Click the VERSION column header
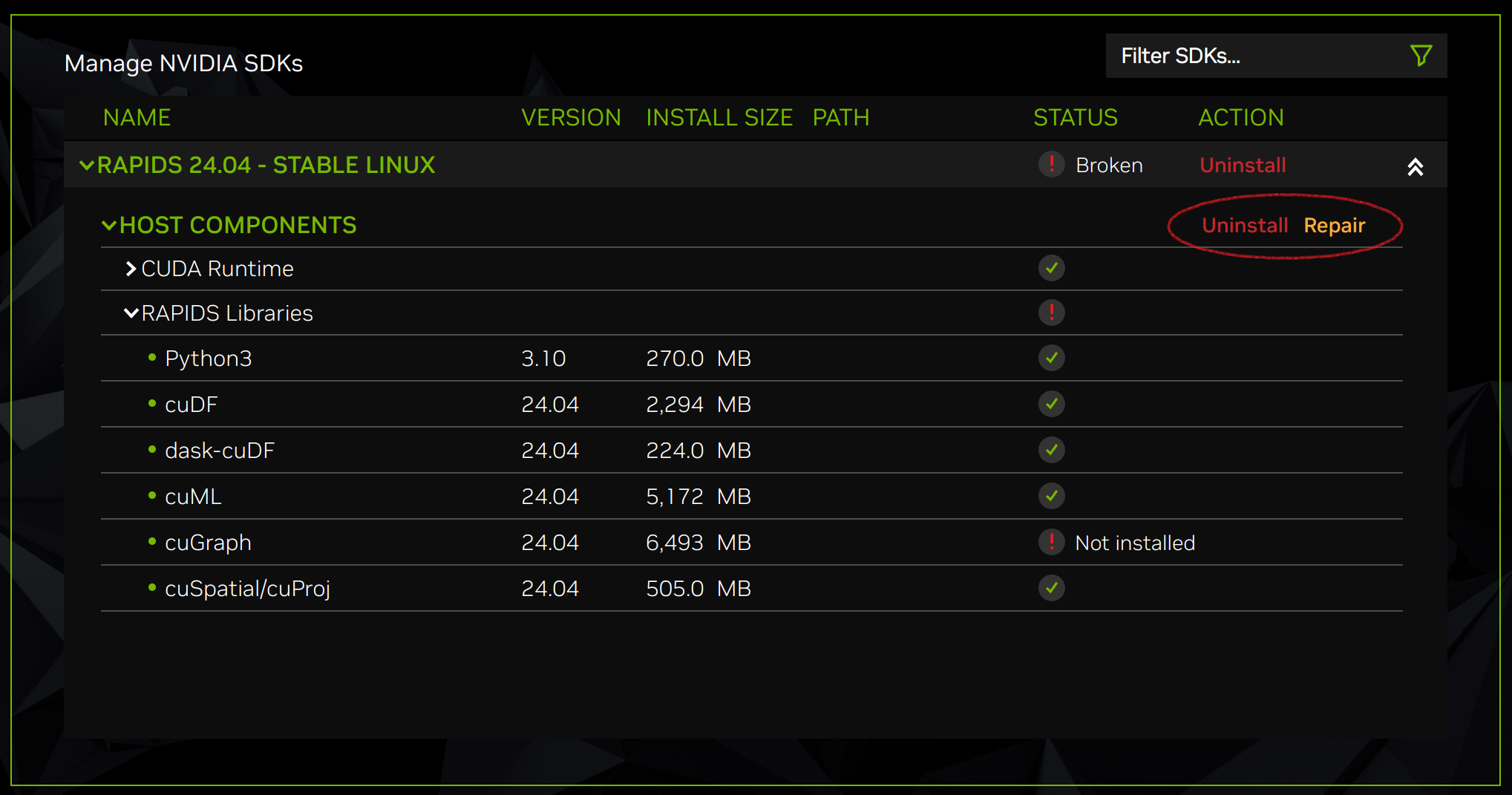The width and height of the screenshot is (1512, 795). pyautogui.click(x=572, y=117)
